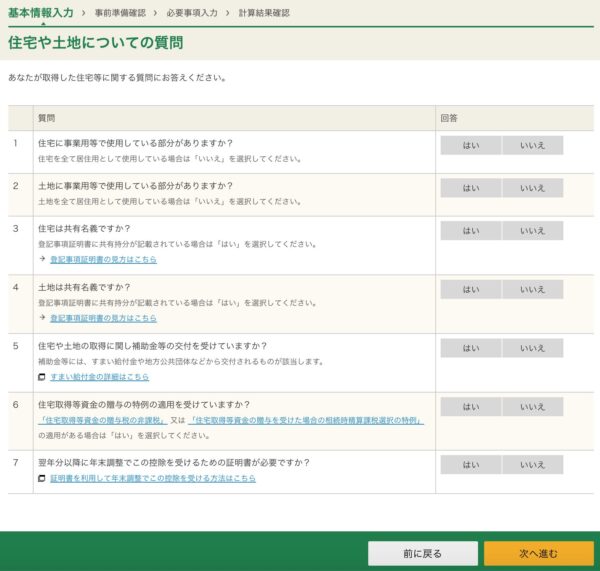Select the 基本情報入力 step in breadcrumb

(41, 13)
